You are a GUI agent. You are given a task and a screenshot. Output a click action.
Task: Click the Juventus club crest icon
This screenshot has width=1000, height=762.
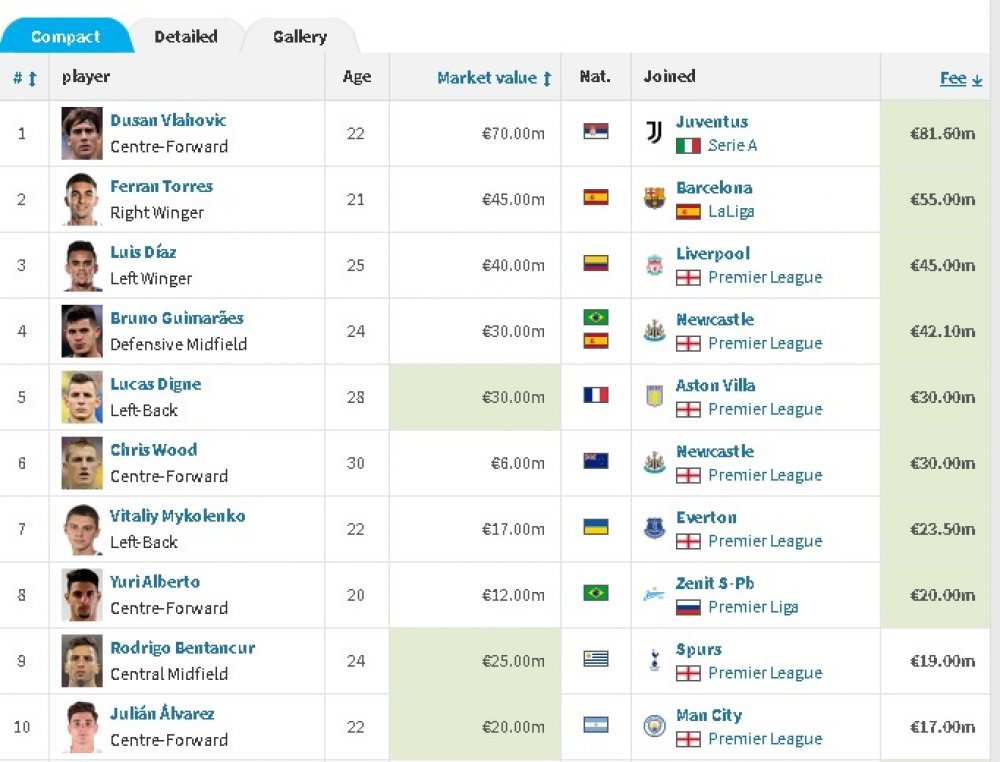[654, 133]
